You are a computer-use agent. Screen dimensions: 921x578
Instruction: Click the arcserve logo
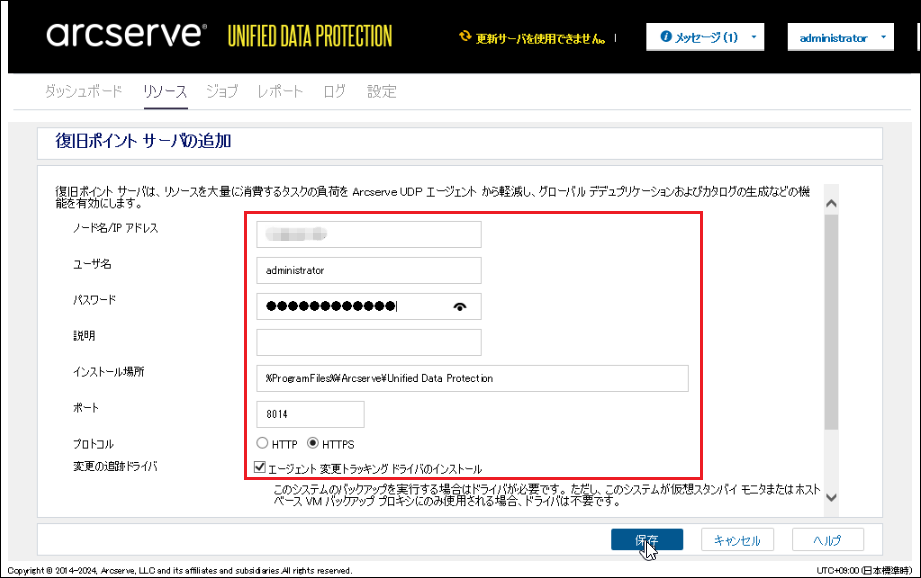[x=126, y=35]
